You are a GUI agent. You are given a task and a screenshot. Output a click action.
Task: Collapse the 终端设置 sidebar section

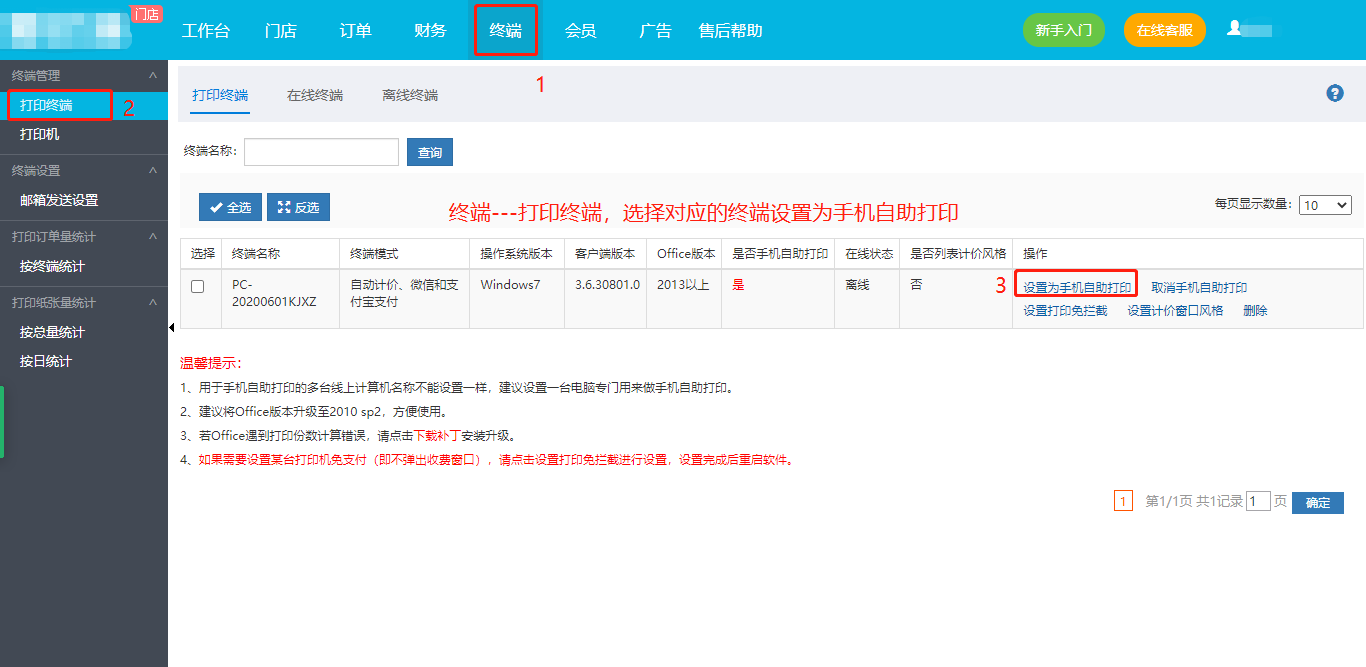[152, 170]
